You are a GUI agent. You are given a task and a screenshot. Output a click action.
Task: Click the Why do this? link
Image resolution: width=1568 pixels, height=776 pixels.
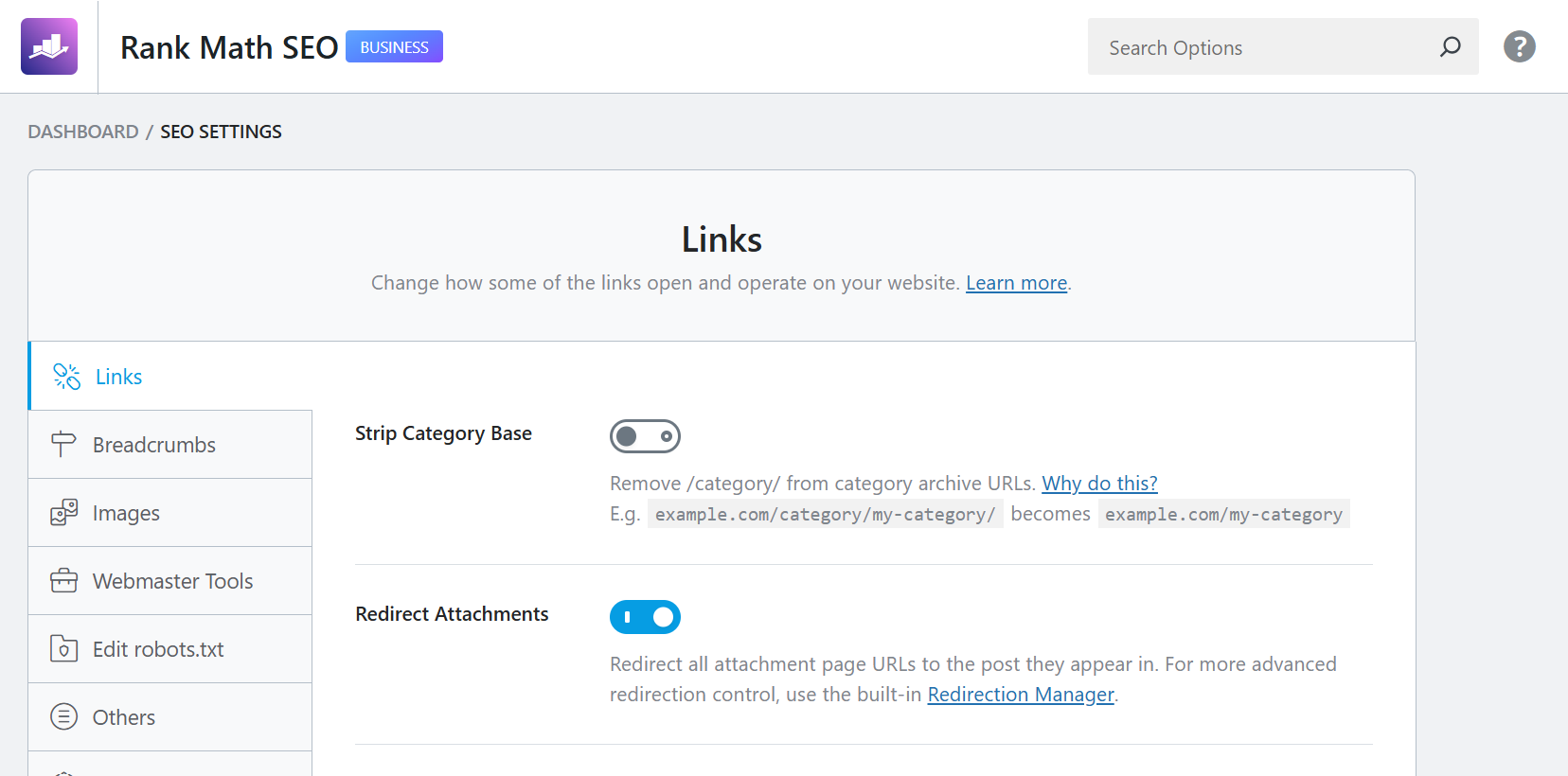pyautogui.click(x=1099, y=484)
